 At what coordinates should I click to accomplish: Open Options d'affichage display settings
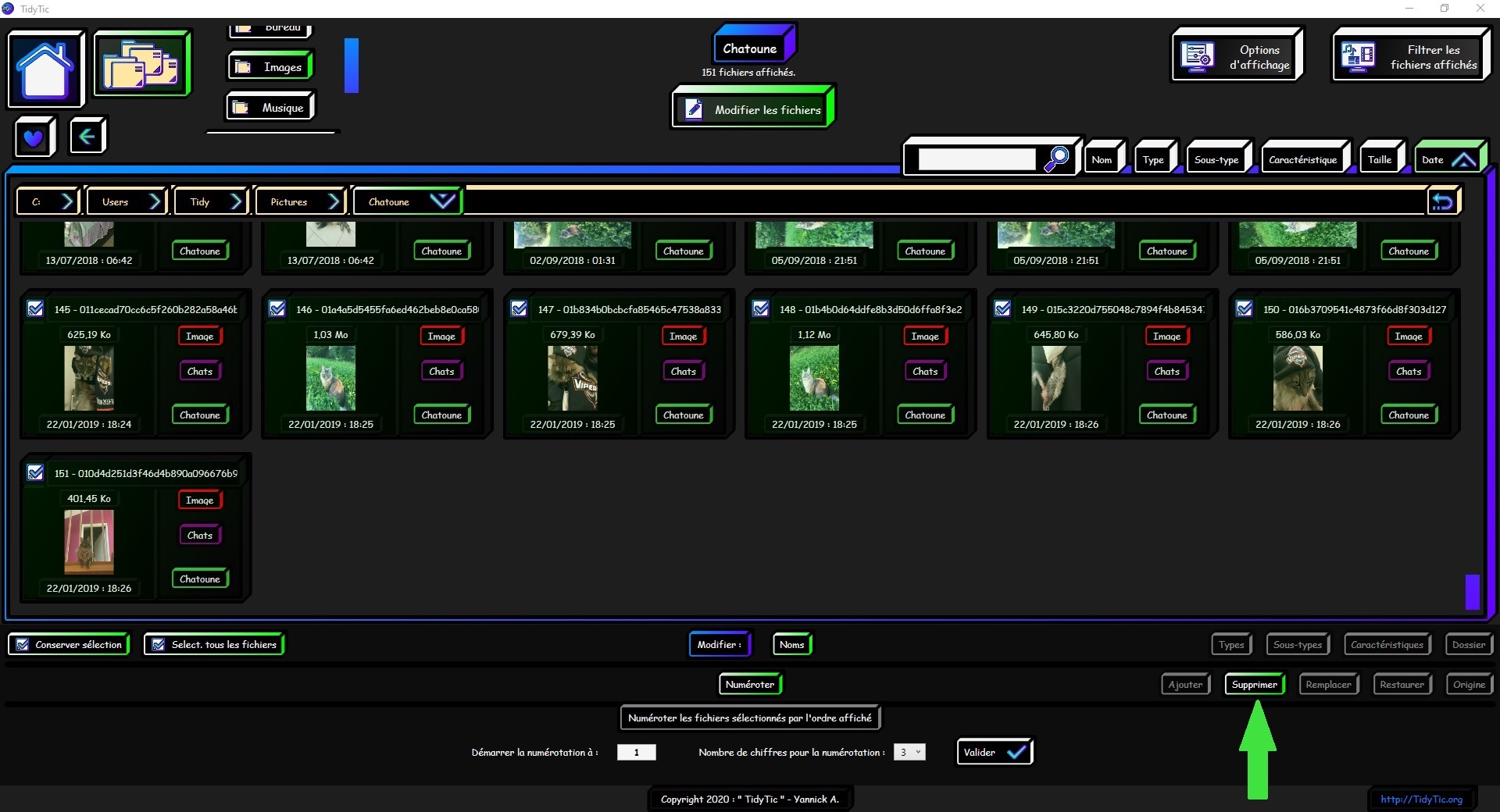pos(1237,56)
